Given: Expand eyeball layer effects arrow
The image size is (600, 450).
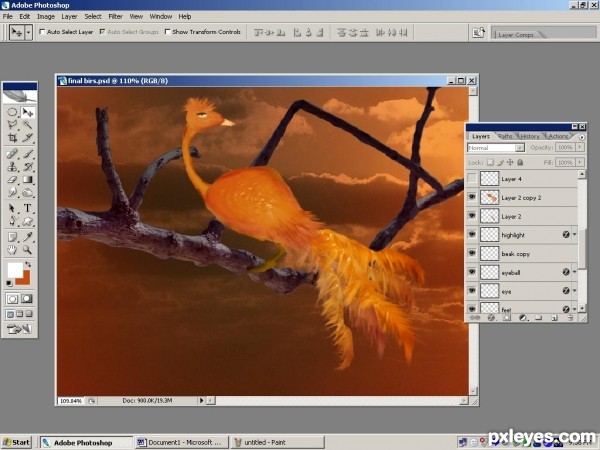Looking at the screenshot, I should coord(574,272).
